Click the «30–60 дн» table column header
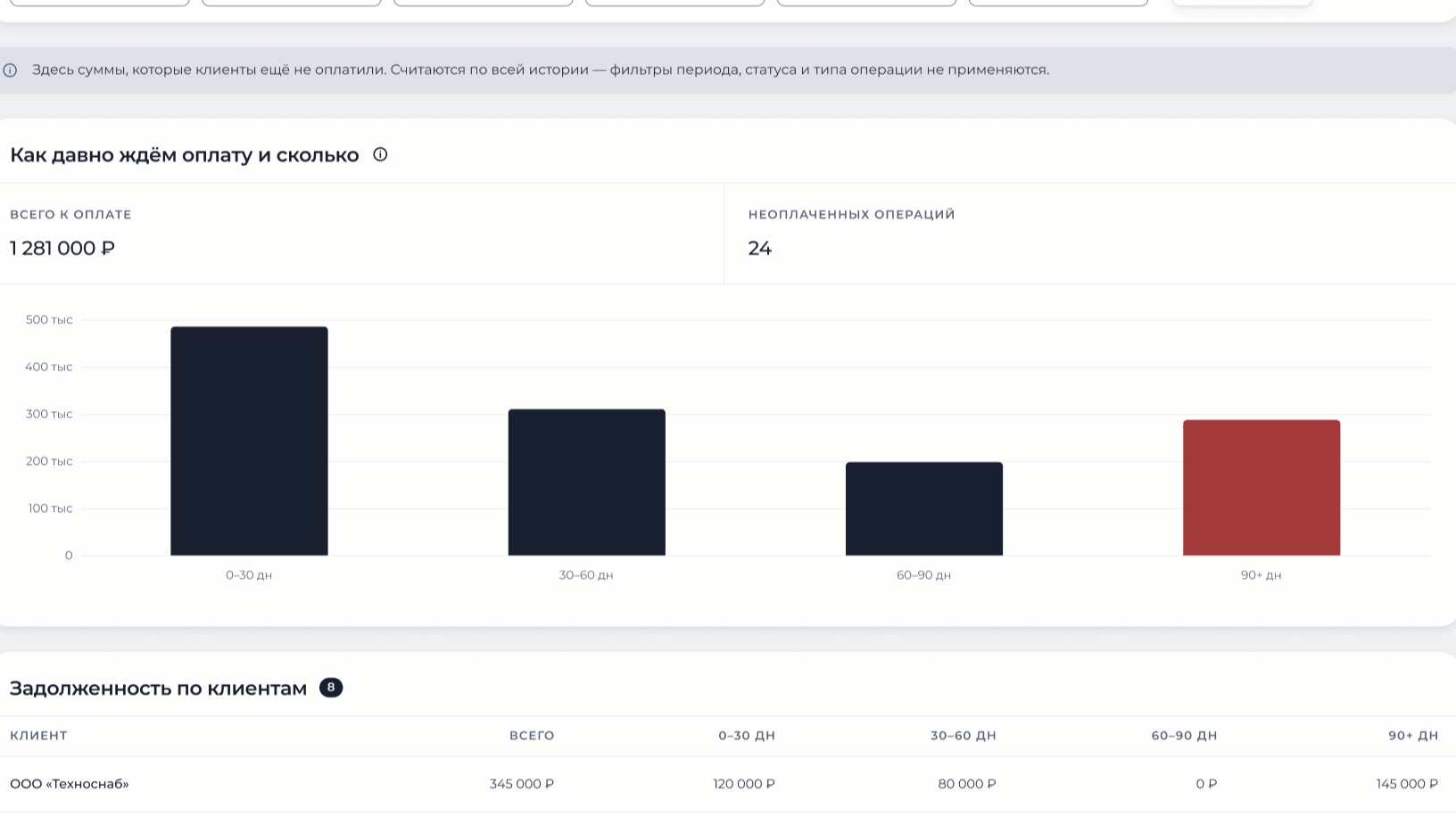The image size is (1456, 817). (964, 736)
